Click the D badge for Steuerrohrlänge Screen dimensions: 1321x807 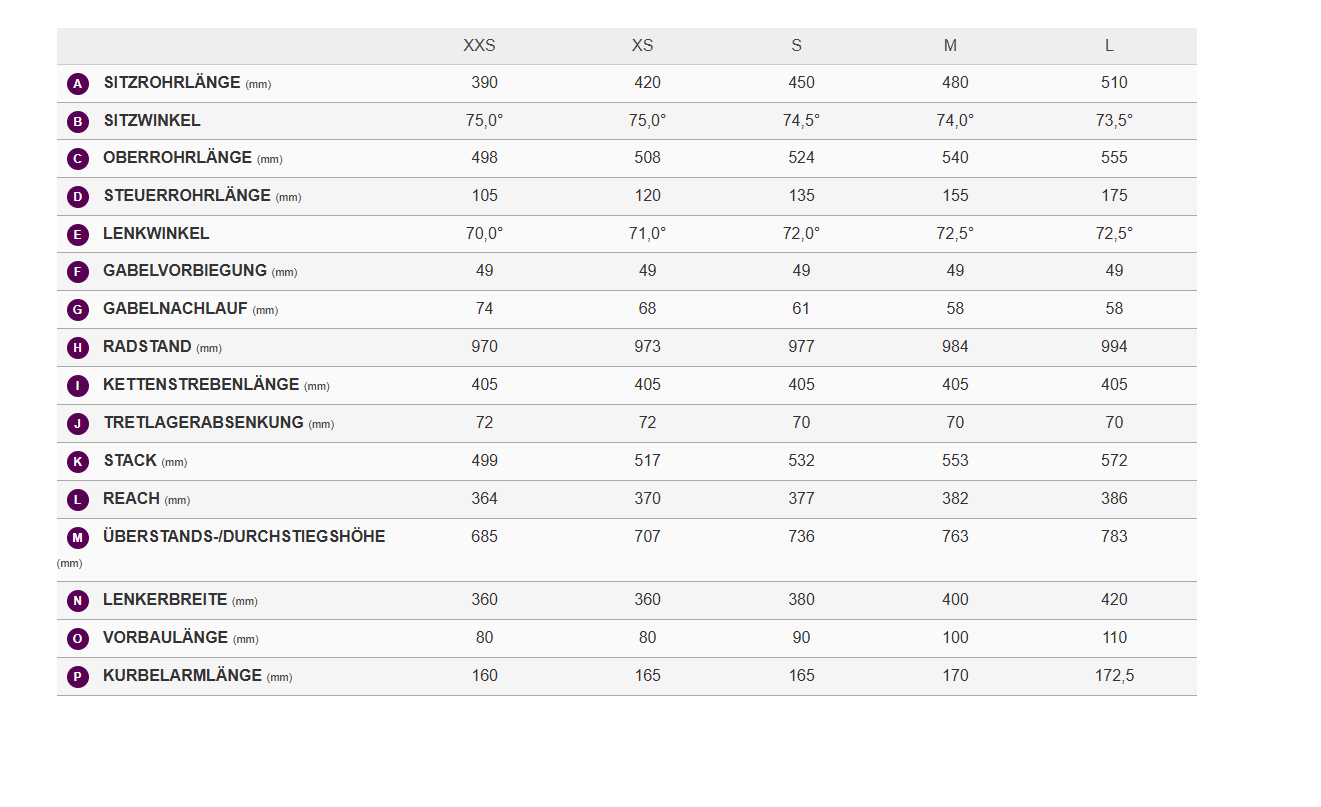pos(78,197)
